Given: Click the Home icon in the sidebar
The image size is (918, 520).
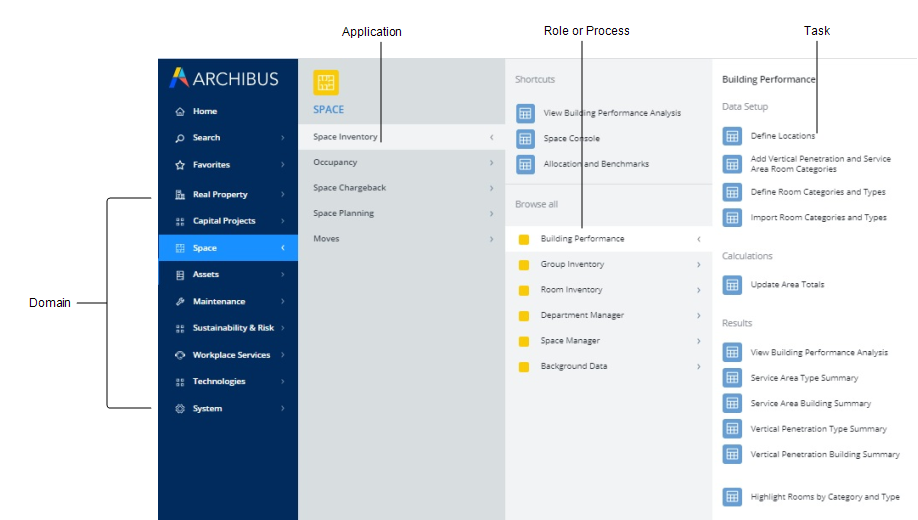Looking at the screenshot, I should pyautogui.click(x=180, y=112).
